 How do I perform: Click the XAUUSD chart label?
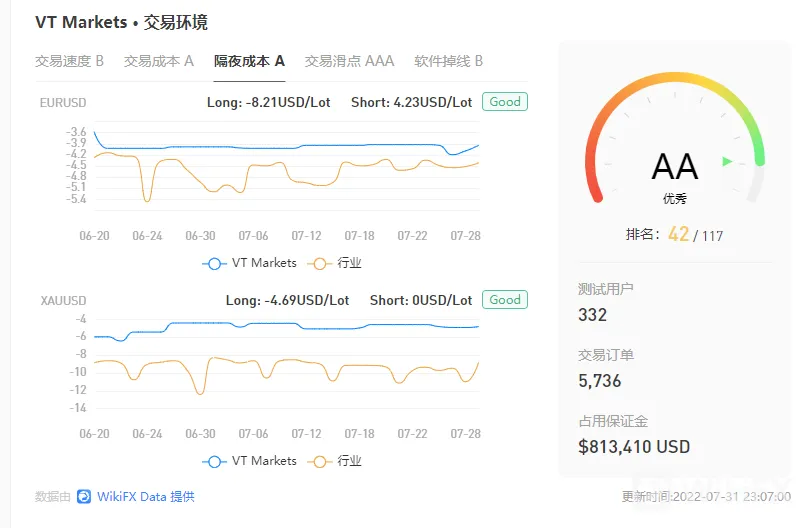point(63,301)
